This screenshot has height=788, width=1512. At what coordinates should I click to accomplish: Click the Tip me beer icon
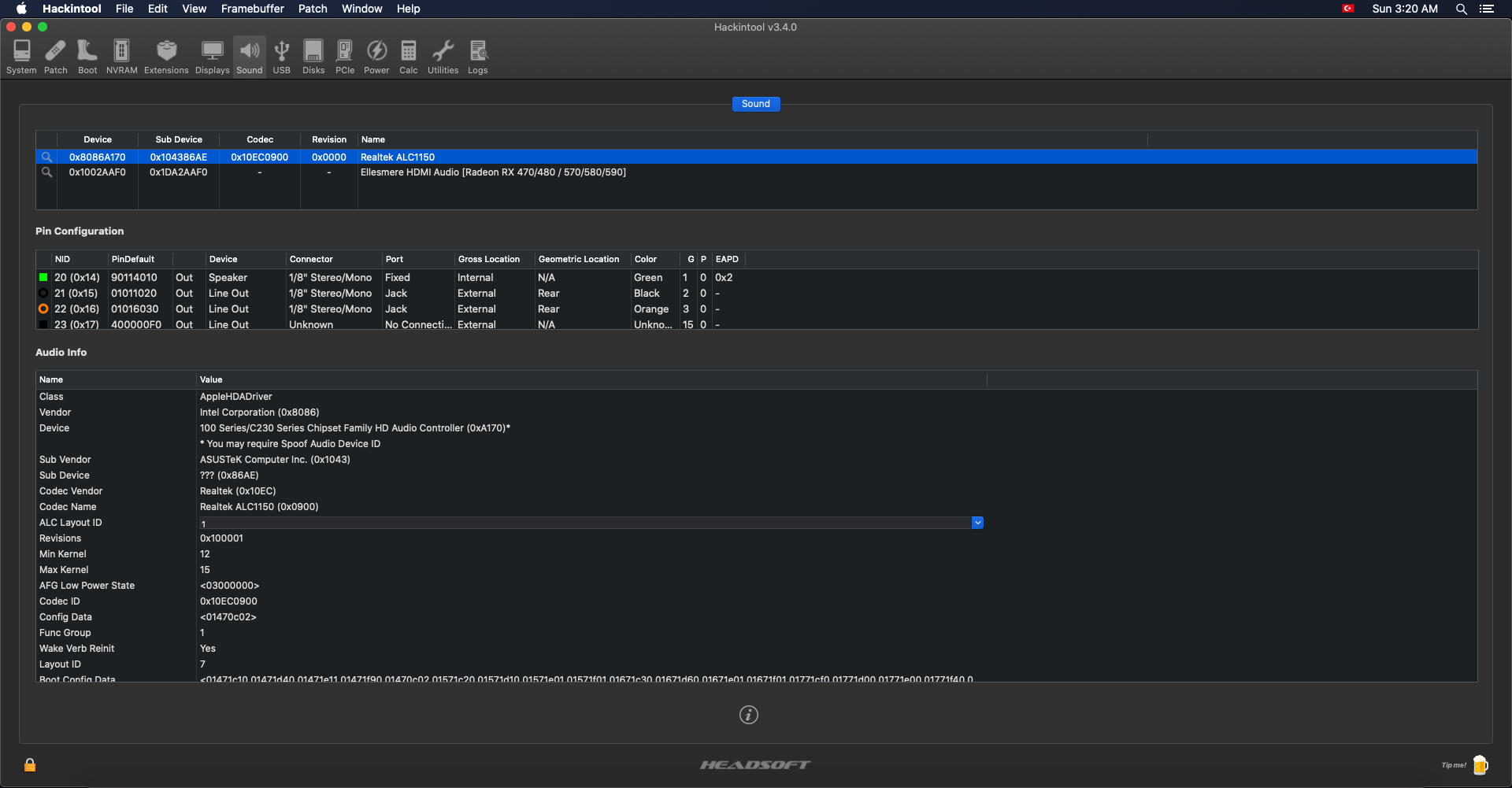tap(1480, 764)
